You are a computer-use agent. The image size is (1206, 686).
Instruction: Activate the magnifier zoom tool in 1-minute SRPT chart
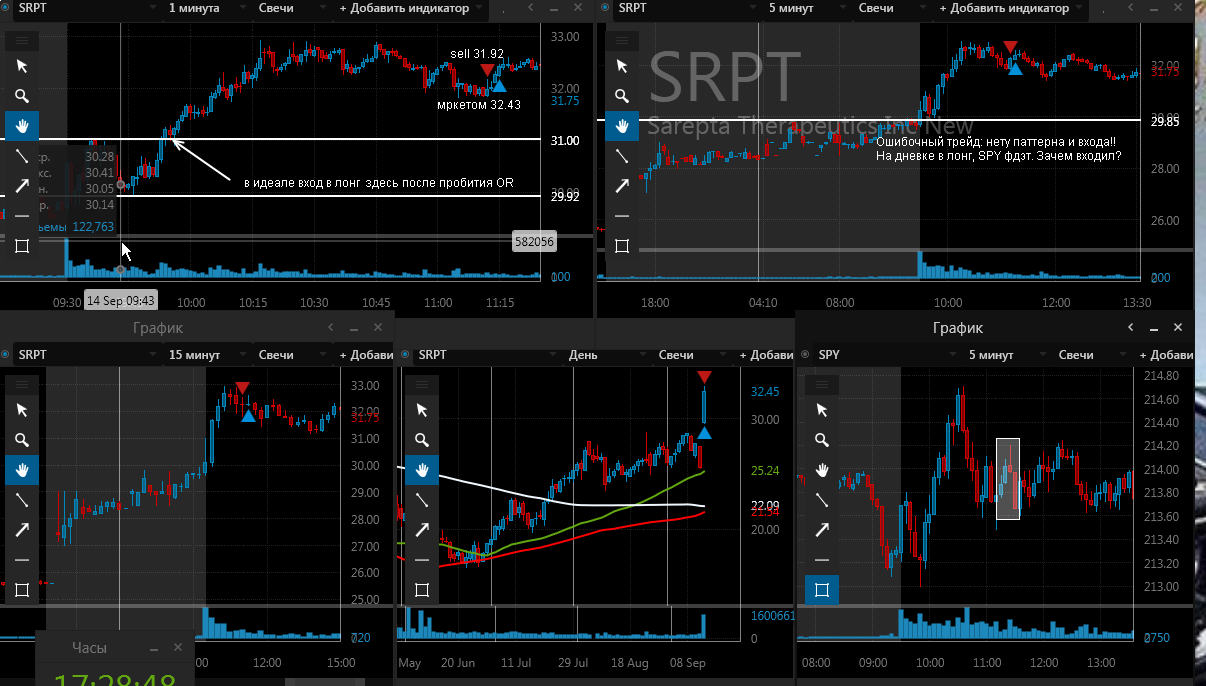22,96
